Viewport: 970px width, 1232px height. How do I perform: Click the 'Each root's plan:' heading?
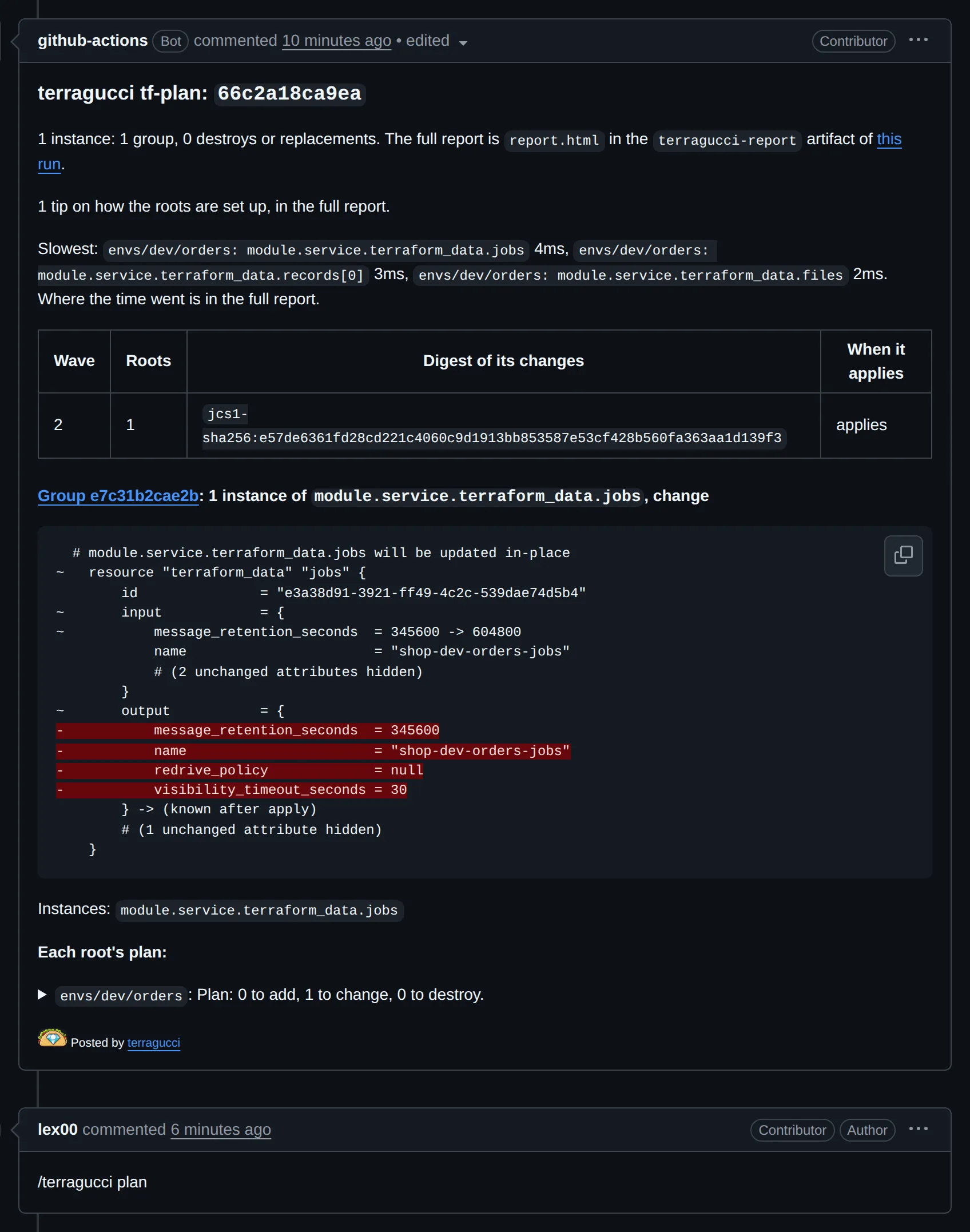[x=102, y=952]
